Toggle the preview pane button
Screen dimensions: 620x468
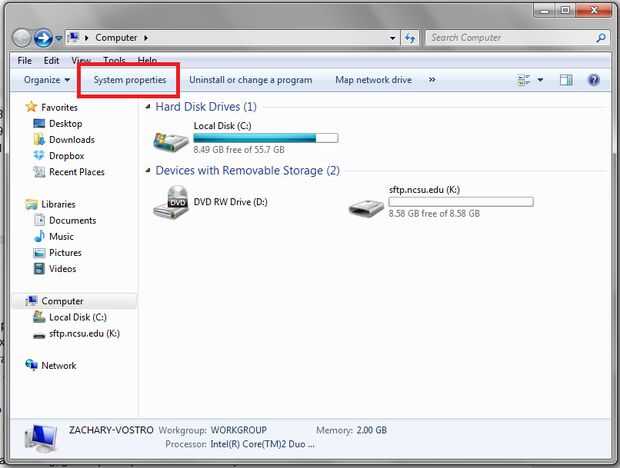coord(566,80)
